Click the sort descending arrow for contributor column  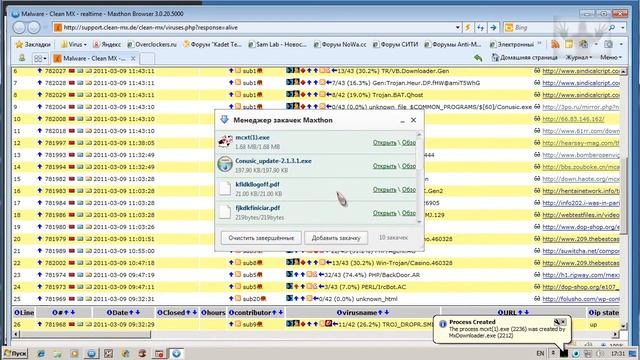[x=281, y=312]
